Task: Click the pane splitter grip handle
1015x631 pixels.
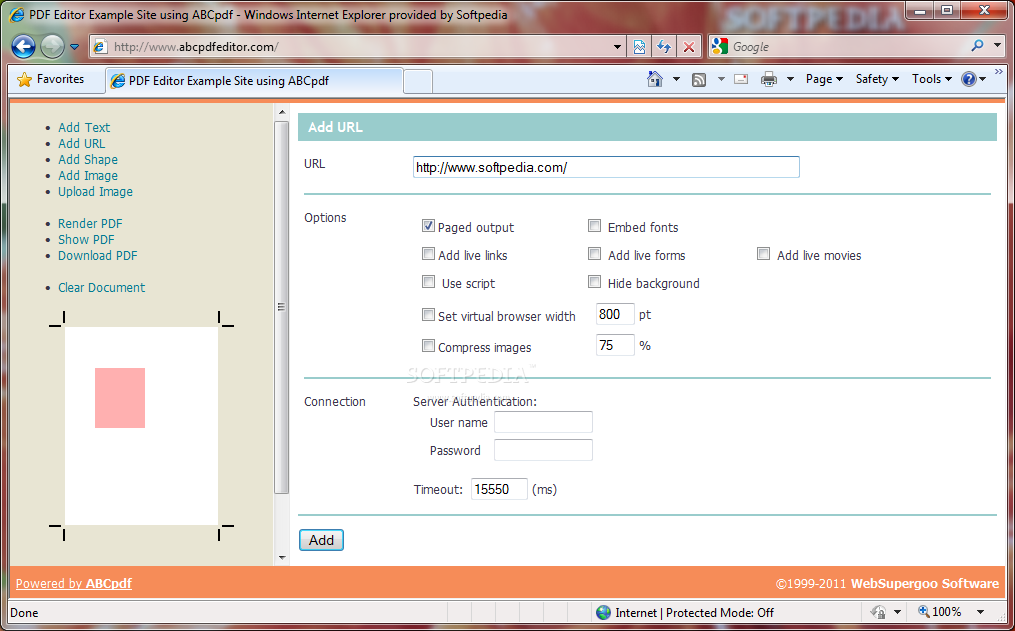Action: (x=281, y=307)
